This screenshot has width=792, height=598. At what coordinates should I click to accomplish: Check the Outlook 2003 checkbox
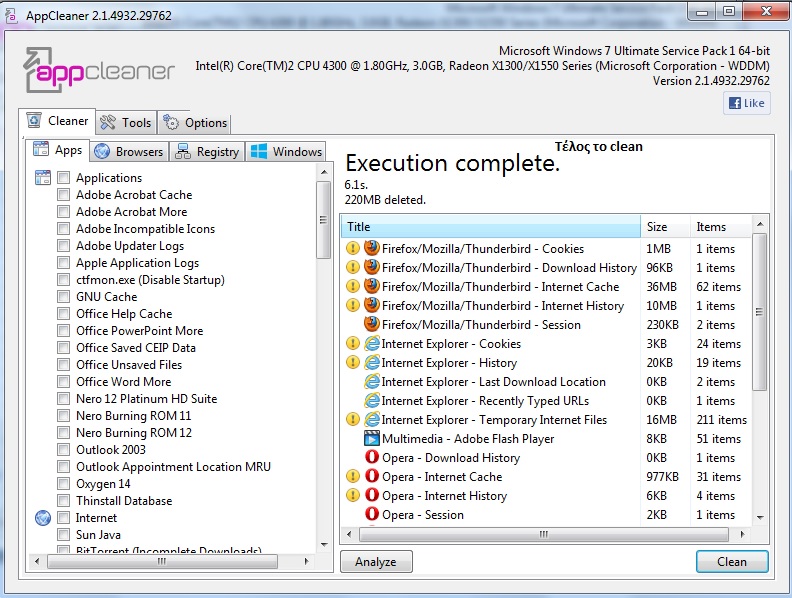pyautogui.click(x=64, y=450)
